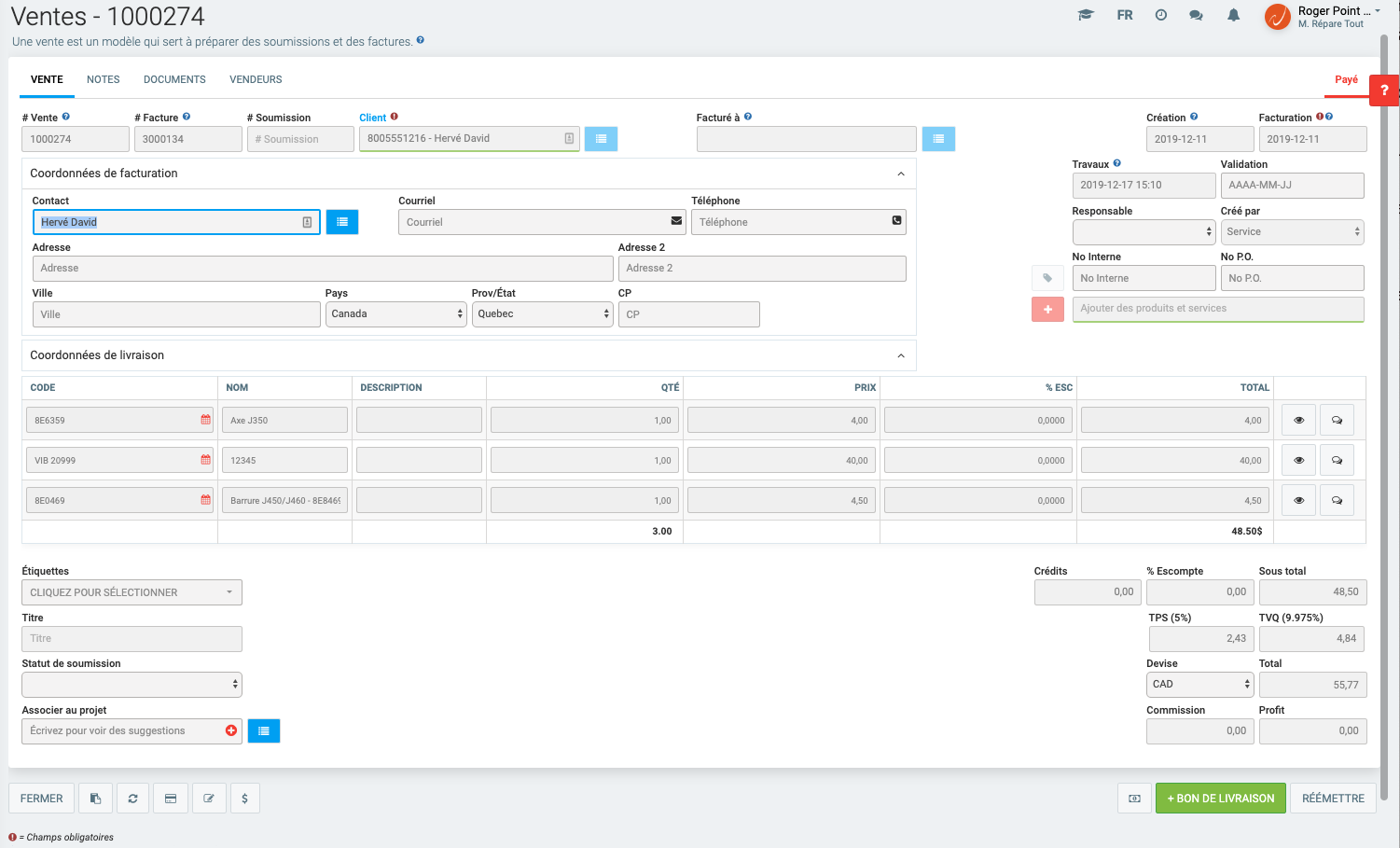Viewport: 1400px width, 848px height.
Task: Click the graduation cap training icon
Action: pyautogui.click(x=1086, y=15)
